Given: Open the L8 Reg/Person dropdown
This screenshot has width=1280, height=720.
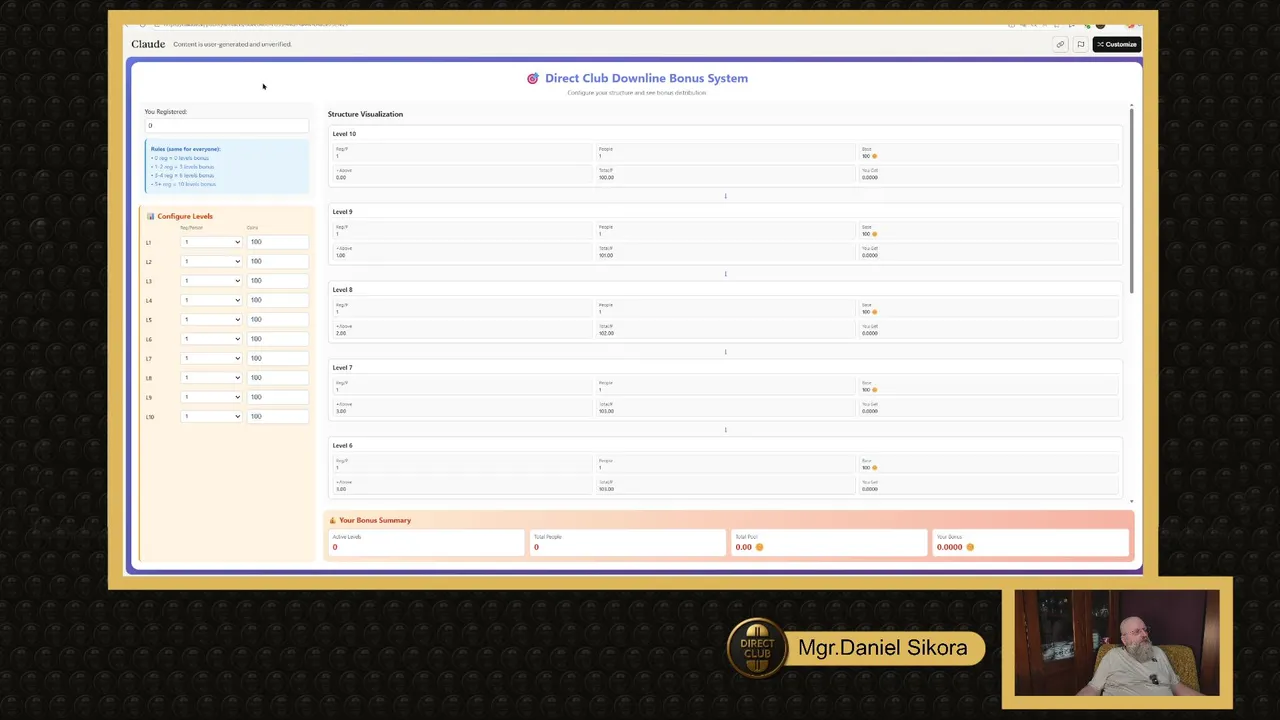Looking at the screenshot, I should (x=211, y=377).
